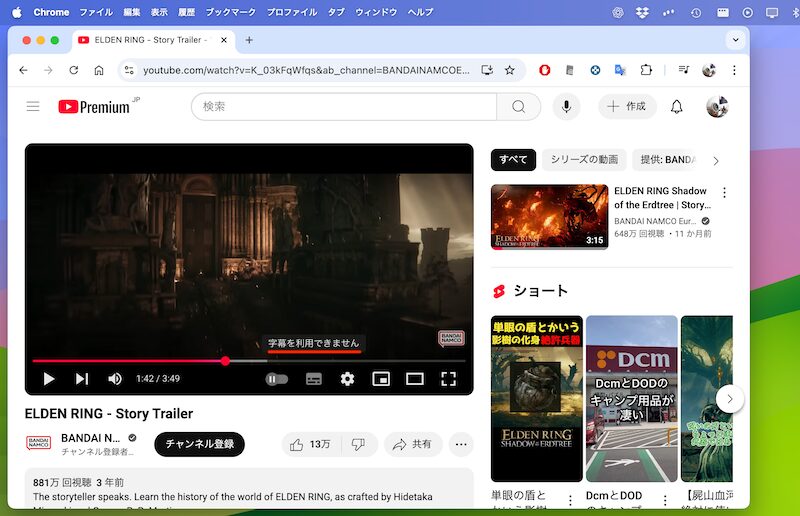Open the ブックマーク menu
800x516 pixels.
231,12
